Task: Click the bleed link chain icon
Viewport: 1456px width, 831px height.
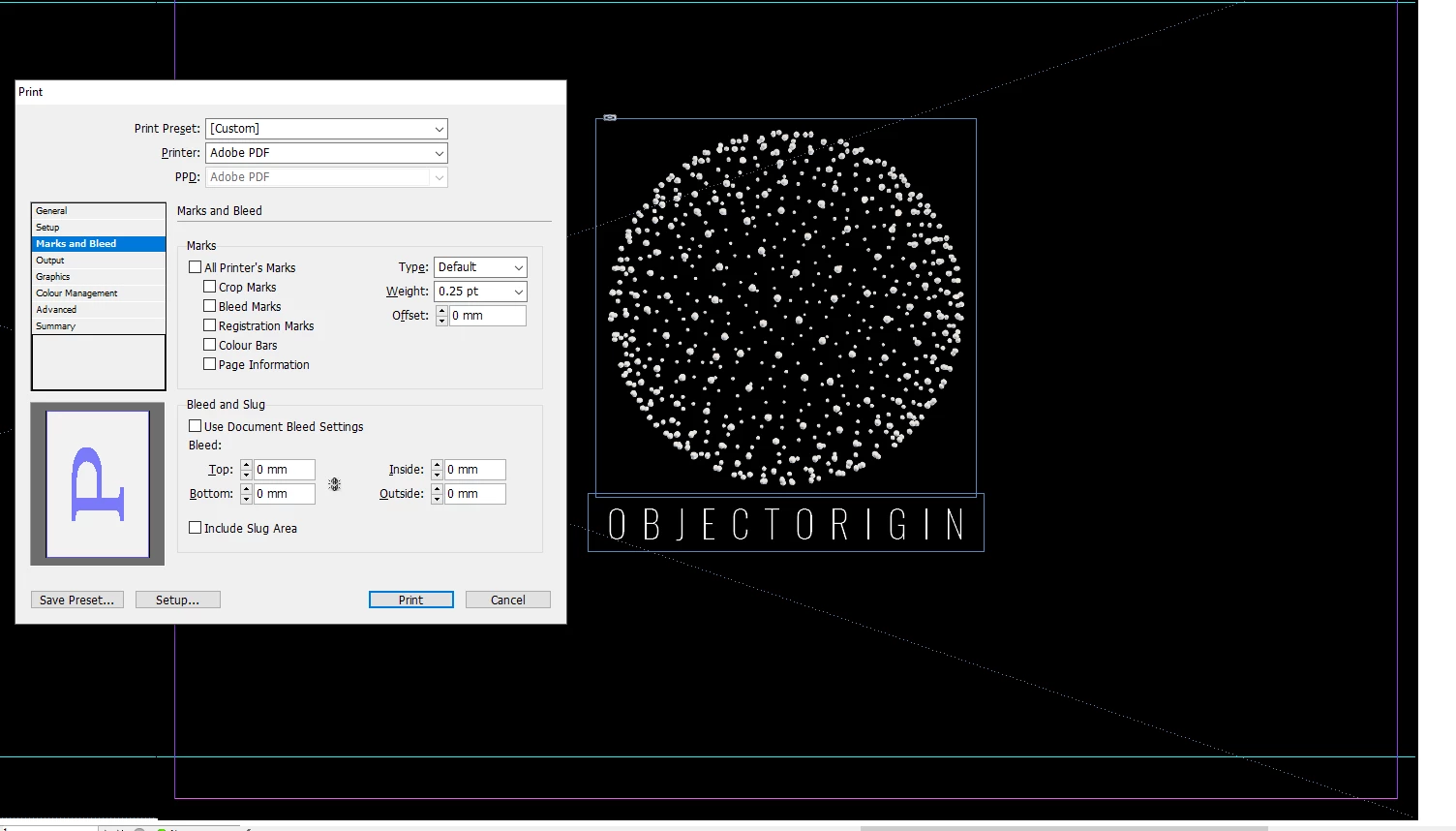Action: (x=334, y=484)
